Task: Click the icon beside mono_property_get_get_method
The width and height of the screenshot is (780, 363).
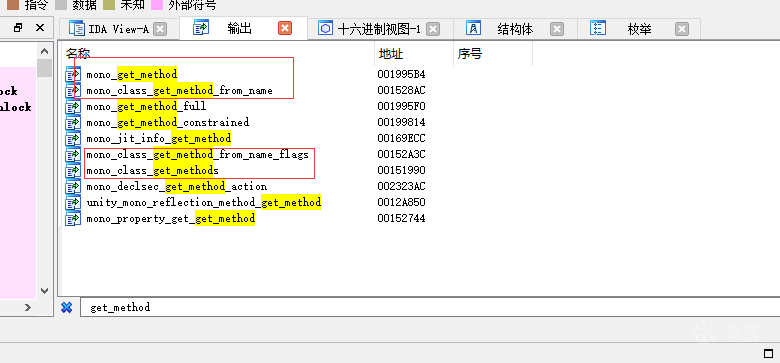Action: [73, 219]
